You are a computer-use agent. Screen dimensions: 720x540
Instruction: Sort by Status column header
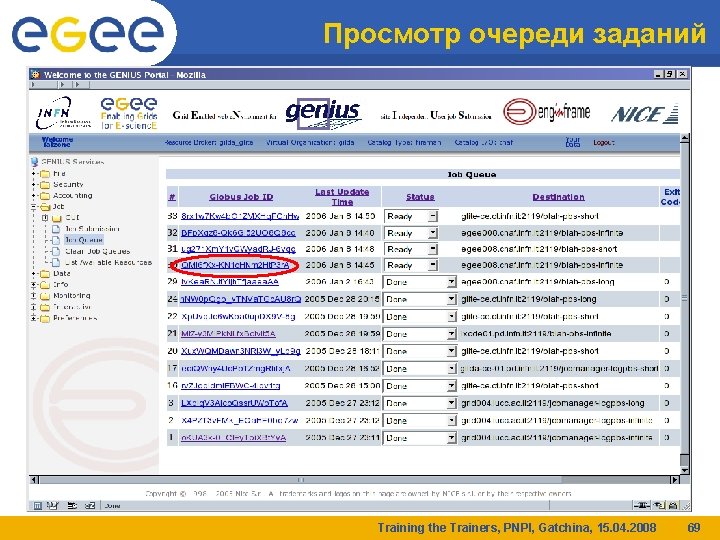click(x=420, y=197)
